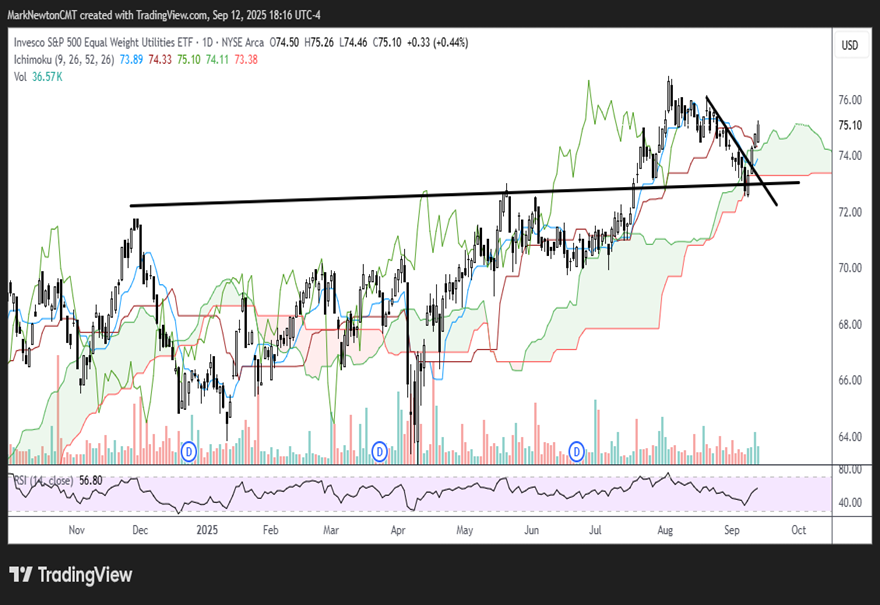Viewport: 880px width, 605px height.
Task: Click the Nov label on the time axis
Action: tap(76, 530)
